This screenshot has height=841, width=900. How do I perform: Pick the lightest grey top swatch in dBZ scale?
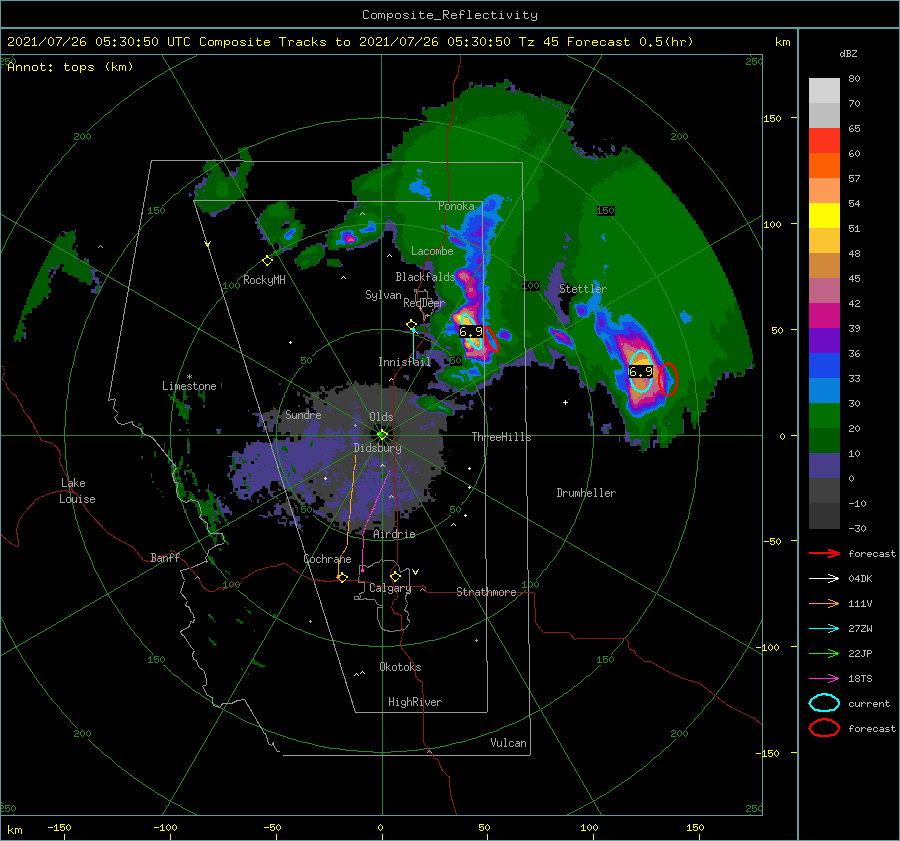click(824, 91)
